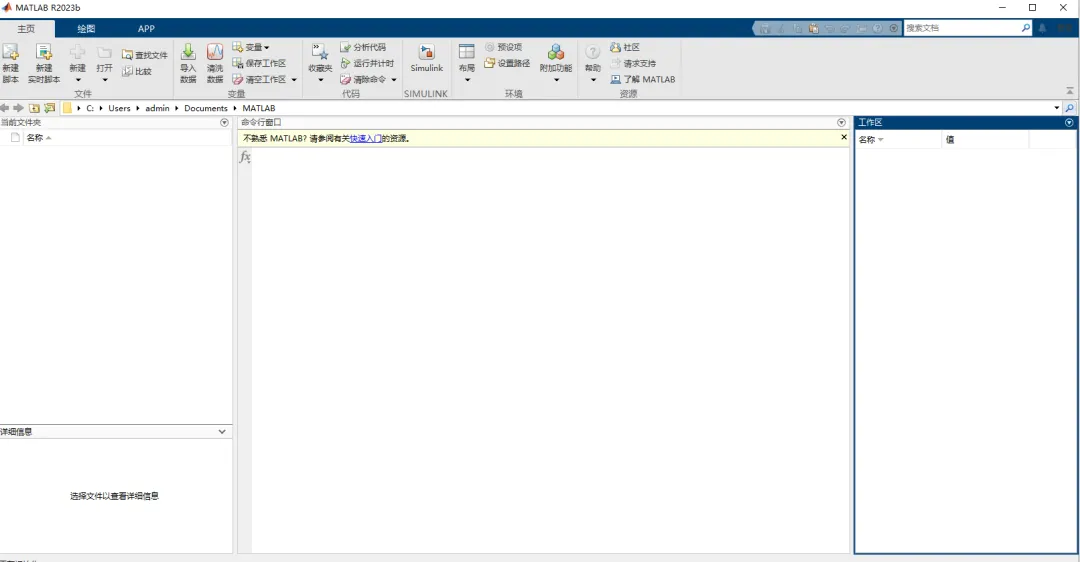
Task: Click the 值 workspace column header
Action: pos(985,140)
